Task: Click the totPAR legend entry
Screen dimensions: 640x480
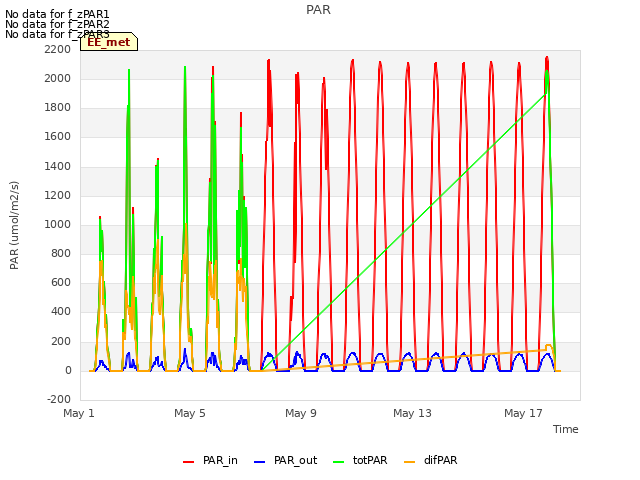Action: (360, 461)
